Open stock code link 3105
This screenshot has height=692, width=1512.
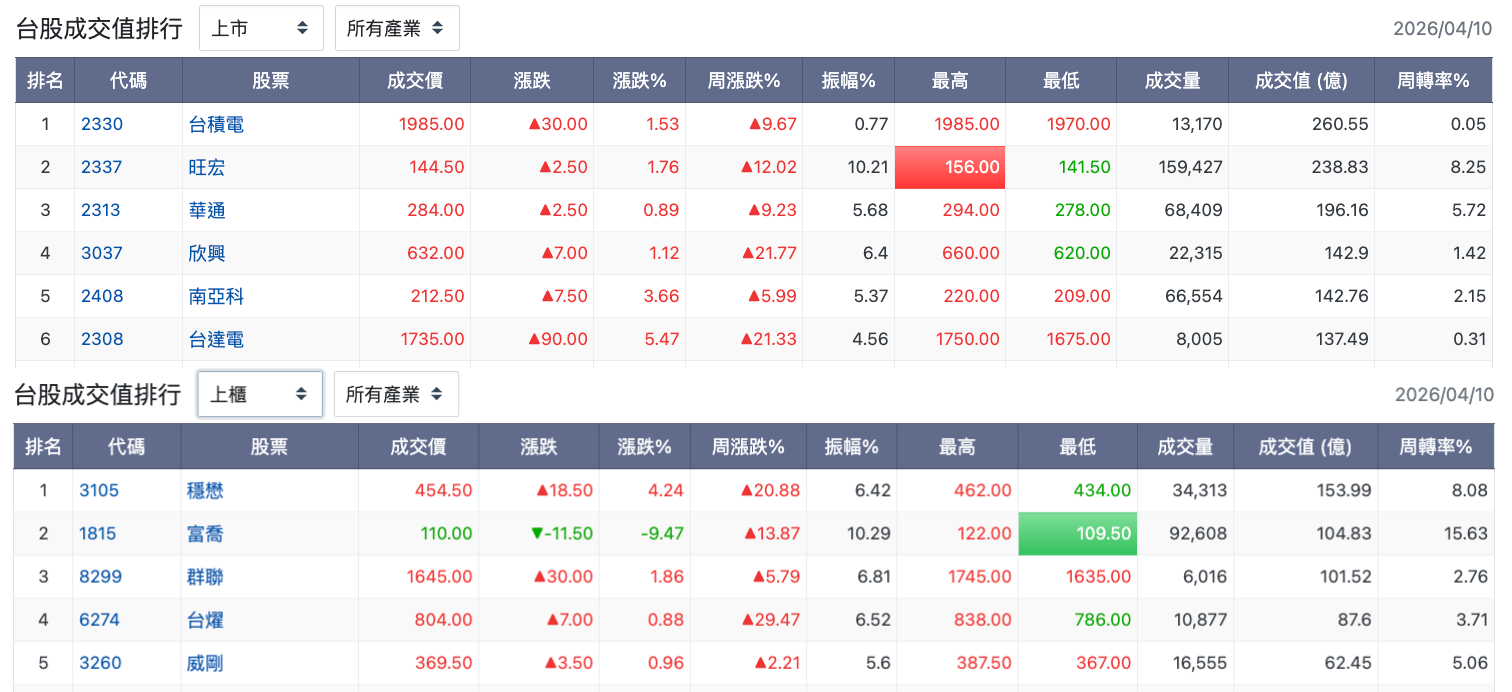pyautogui.click(x=99, y=490)
